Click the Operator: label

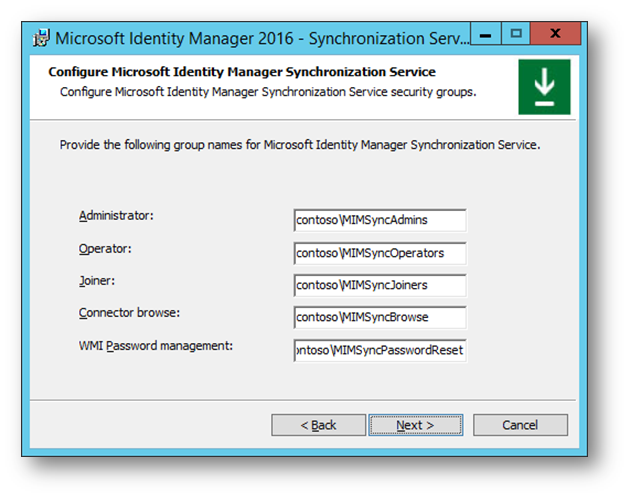(x=105, y=249)
